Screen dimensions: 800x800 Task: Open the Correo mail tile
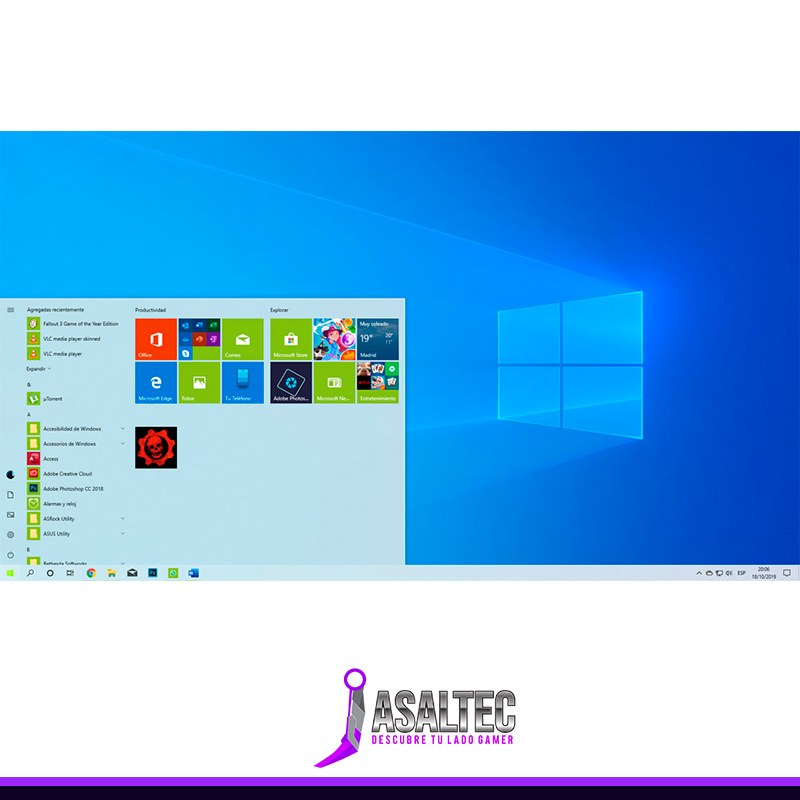(242, 339)
